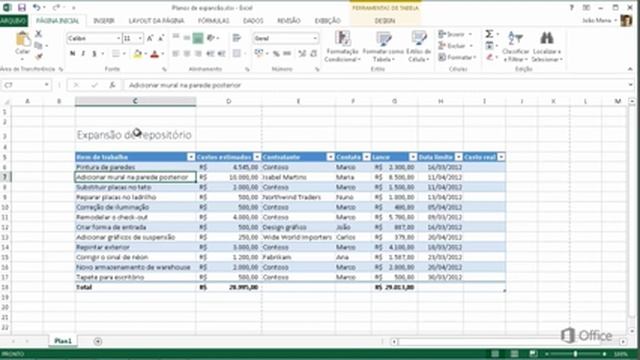The image size is (640, 360).
Task: Open the ARQUIVO tab
Action: click(13, 20)
